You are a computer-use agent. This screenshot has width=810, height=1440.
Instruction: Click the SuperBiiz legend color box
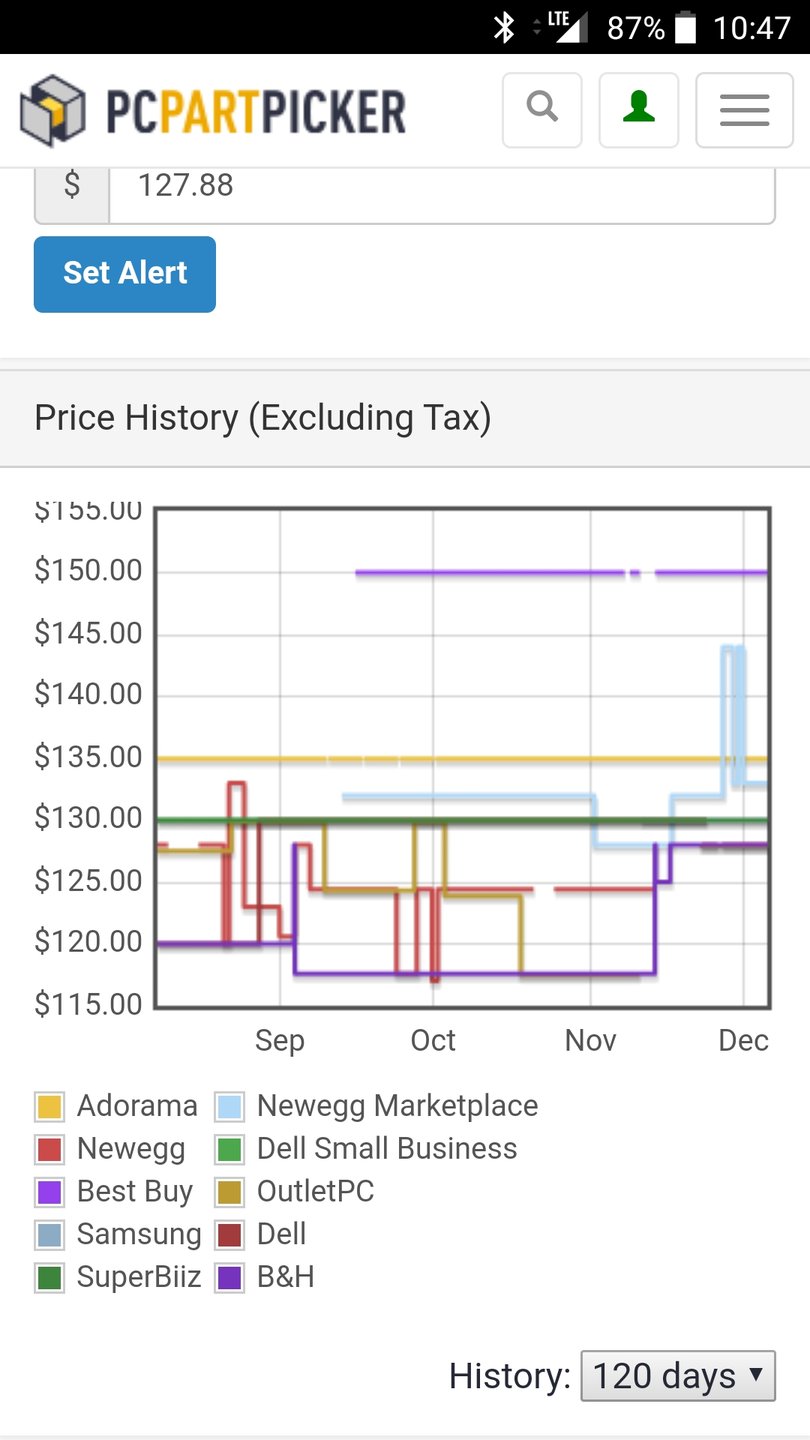coord(50,1278)
